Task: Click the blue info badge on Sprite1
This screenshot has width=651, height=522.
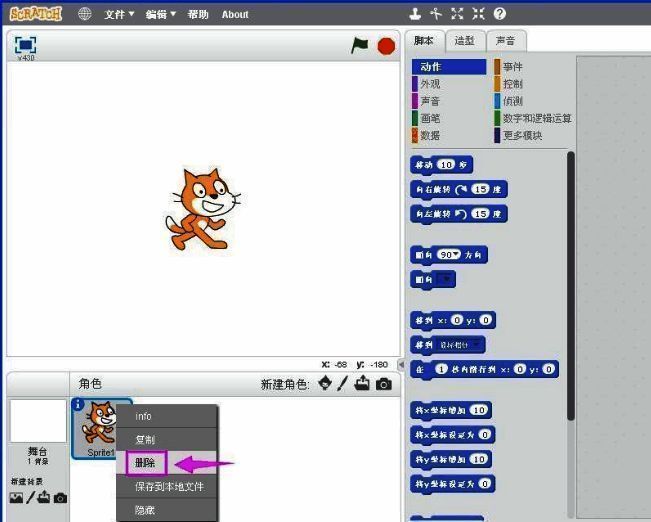Action: (x=79, y=405)
